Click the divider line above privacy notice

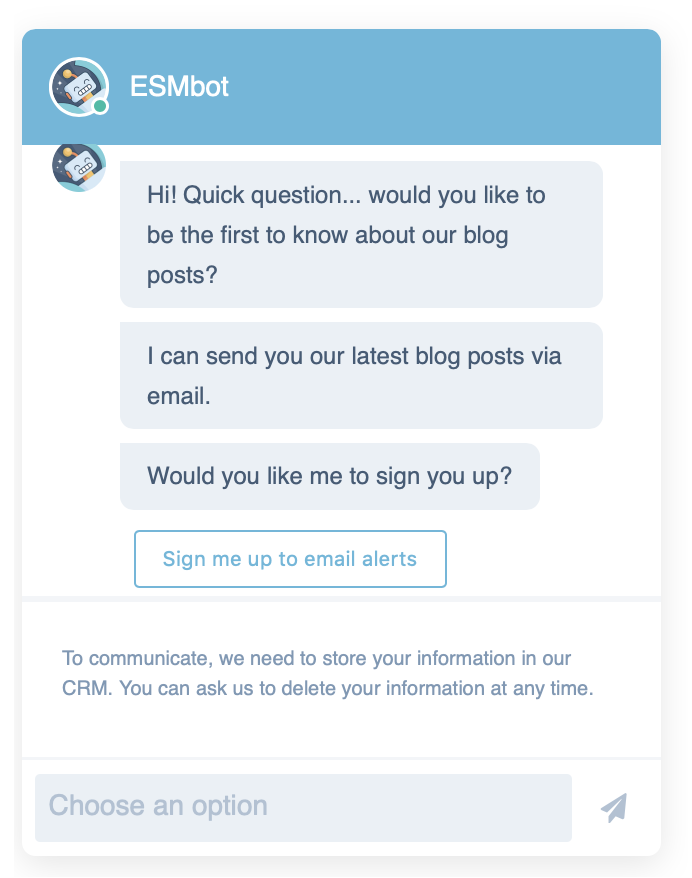[x=342, y=599]
